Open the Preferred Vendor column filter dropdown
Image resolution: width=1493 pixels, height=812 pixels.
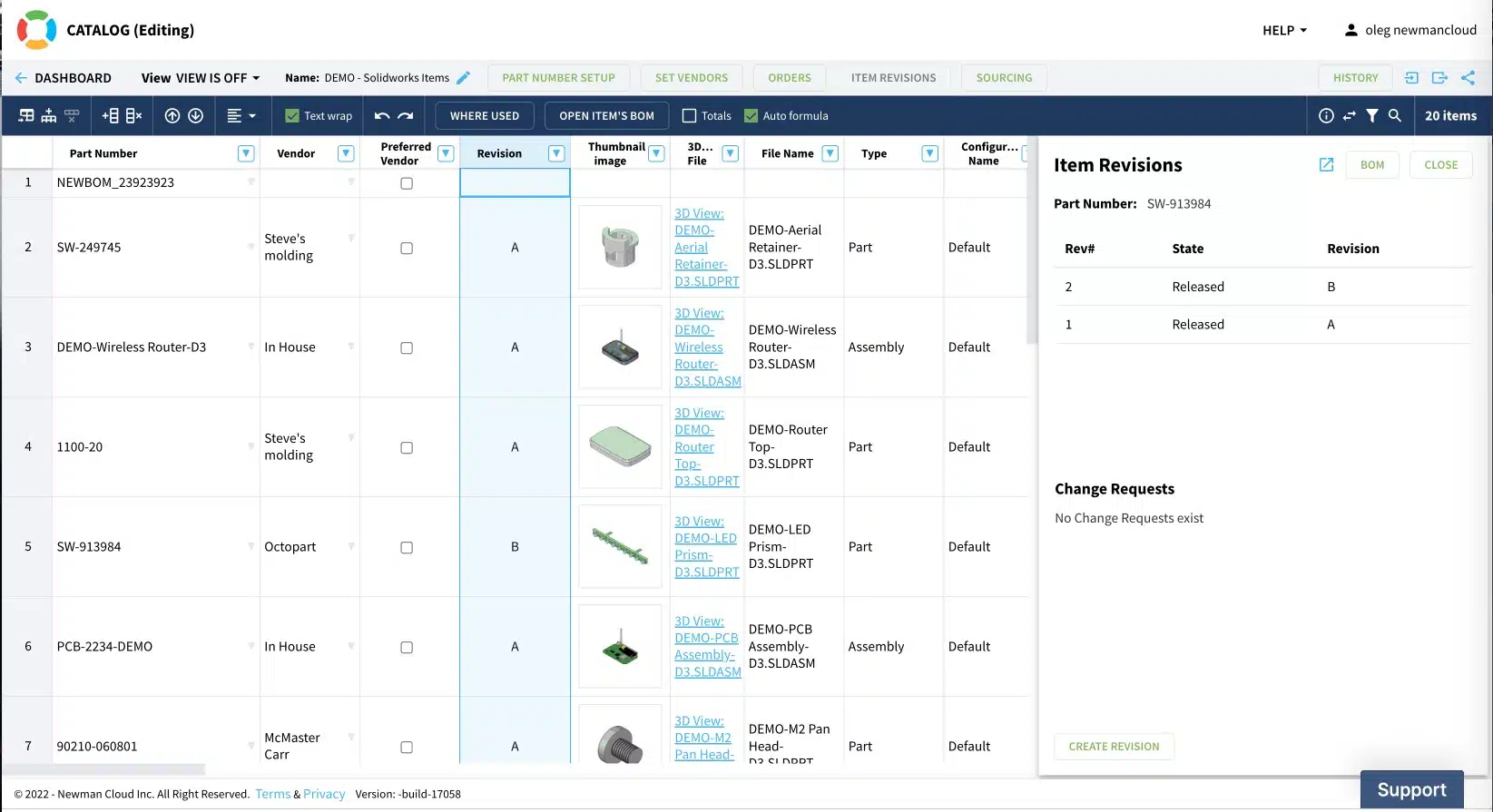pos(446,153)
